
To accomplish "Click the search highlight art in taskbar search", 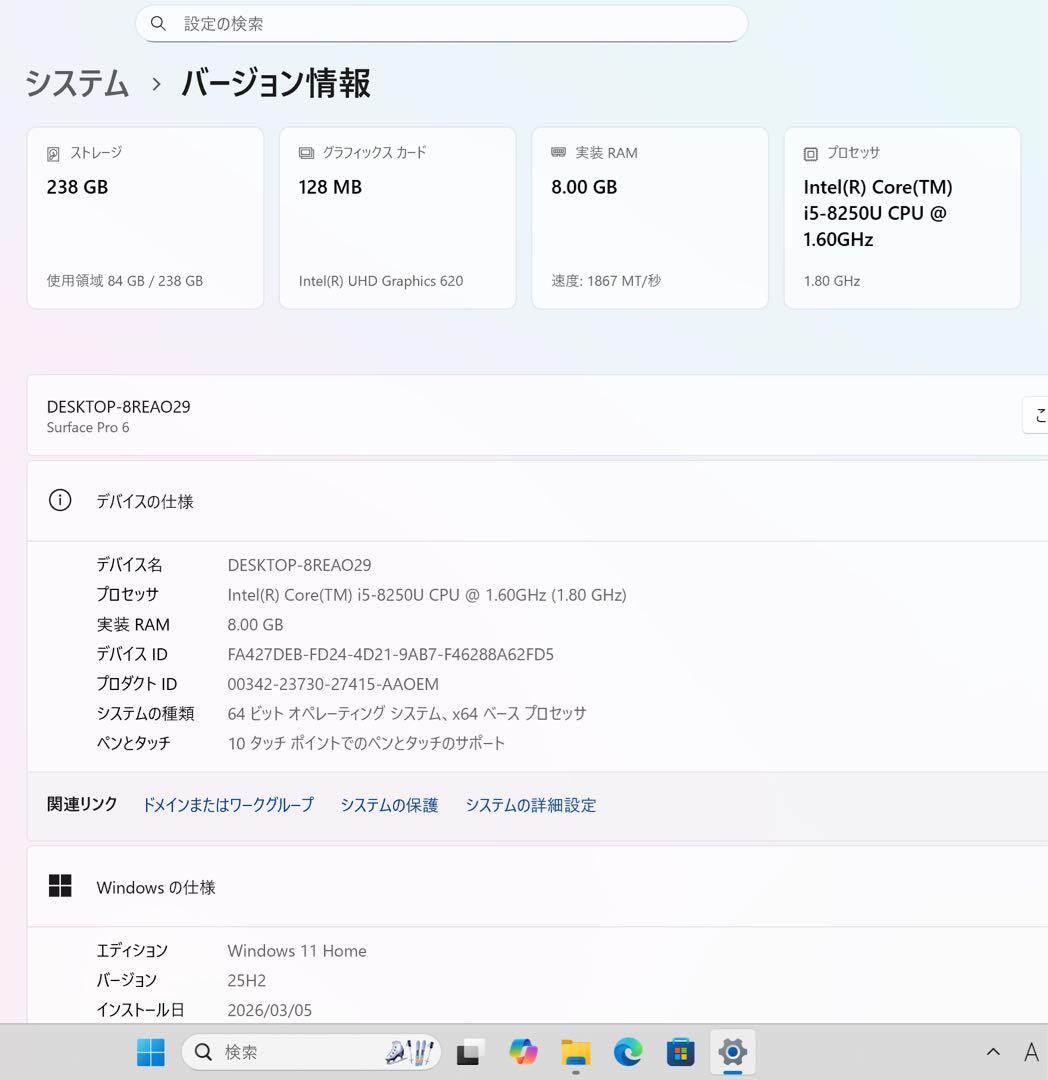I will [410, 1052].
